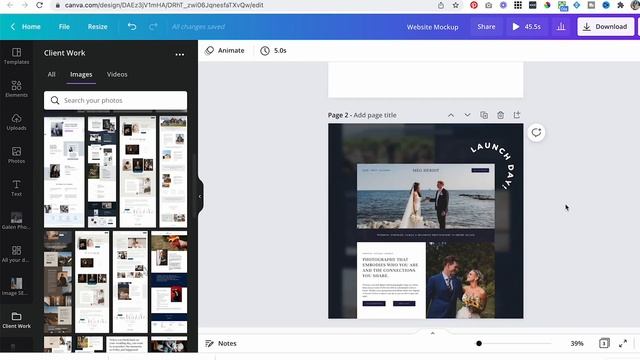This screenshot has width=640, height=360.
Task: Switch to the Videos tab
Action: 117,74
